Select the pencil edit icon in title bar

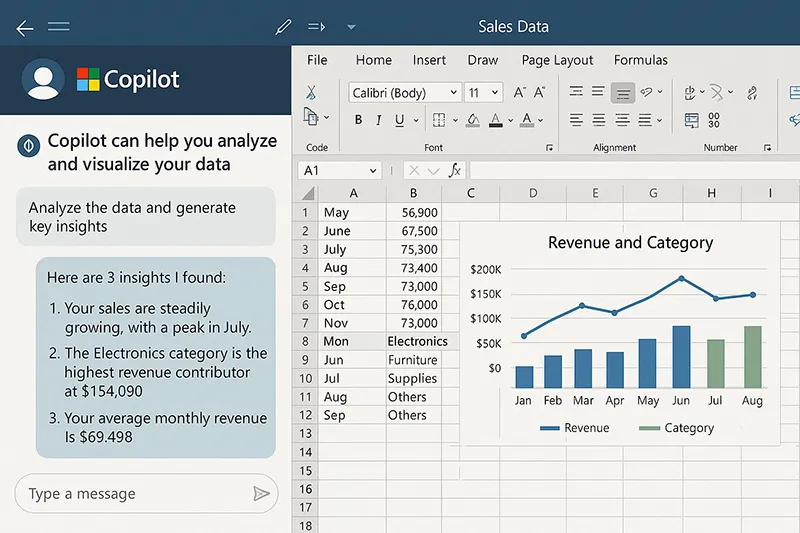click(x=283, y=27)
